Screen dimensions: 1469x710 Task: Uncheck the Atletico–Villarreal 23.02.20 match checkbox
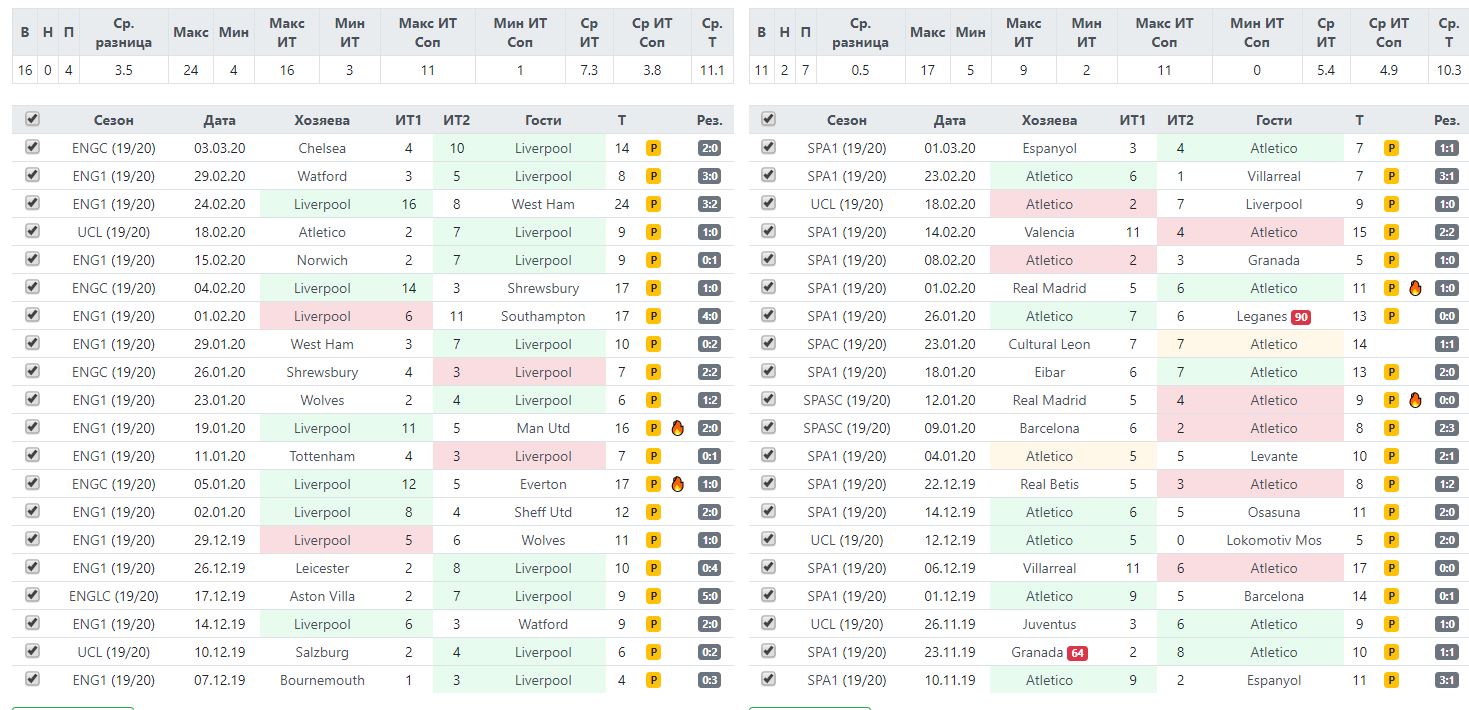[768, 175]
